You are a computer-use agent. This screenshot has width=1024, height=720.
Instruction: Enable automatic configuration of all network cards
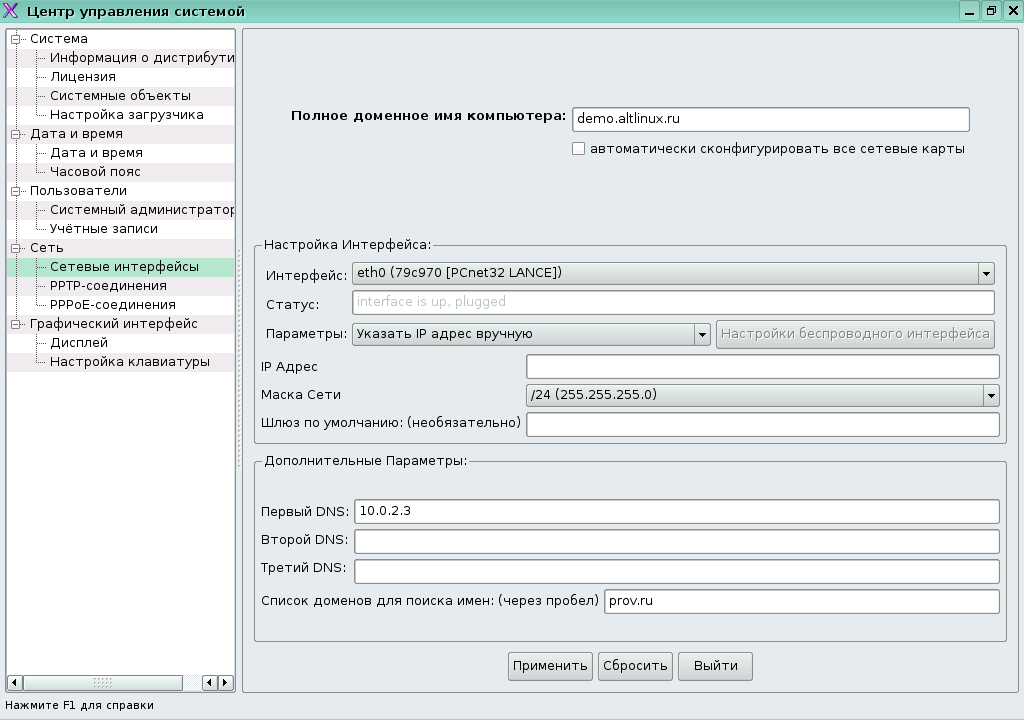pyautogui.click(x=578, y=149)
